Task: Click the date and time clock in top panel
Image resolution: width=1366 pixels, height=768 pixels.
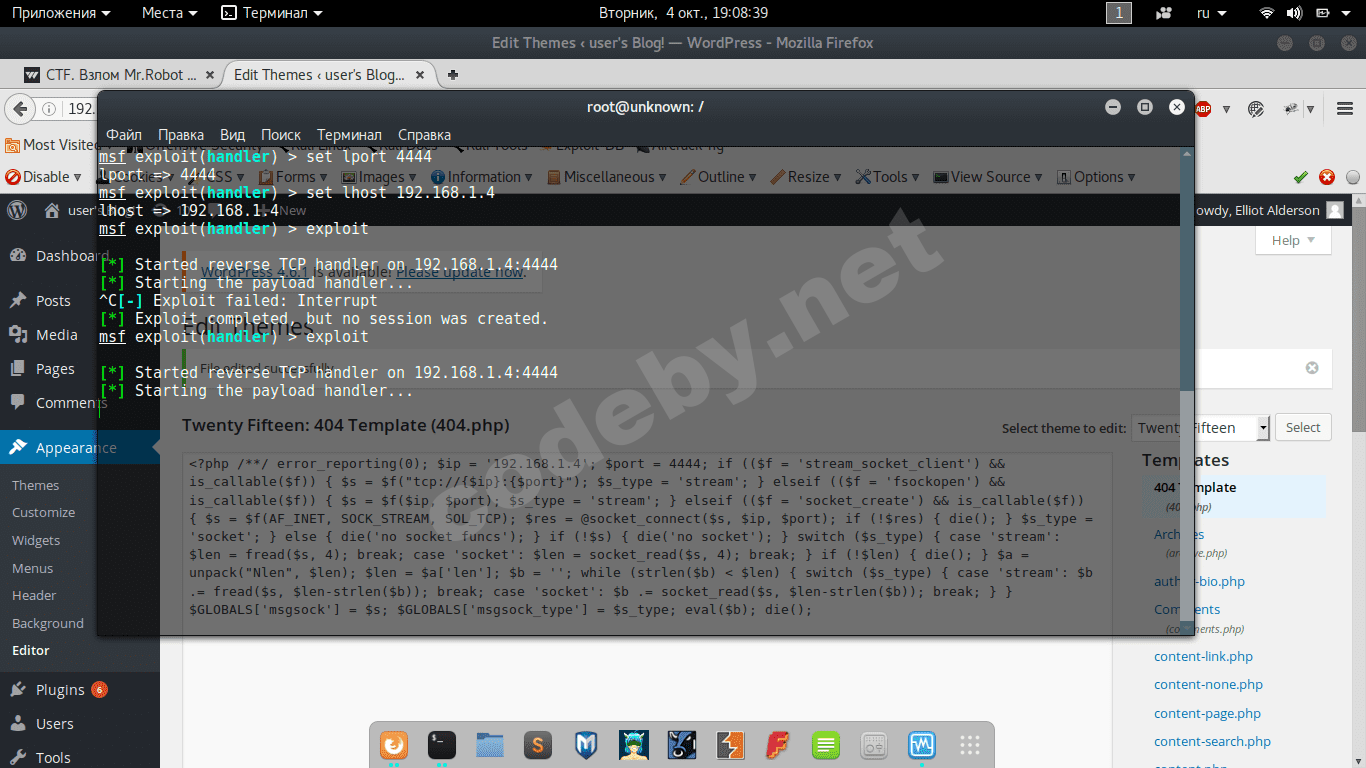Action: (683, 13)
